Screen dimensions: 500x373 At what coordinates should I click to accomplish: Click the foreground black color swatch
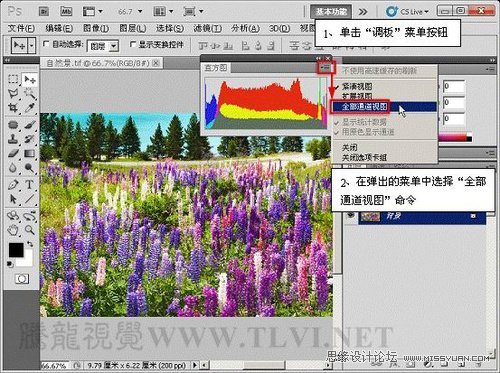click(16, 249)
